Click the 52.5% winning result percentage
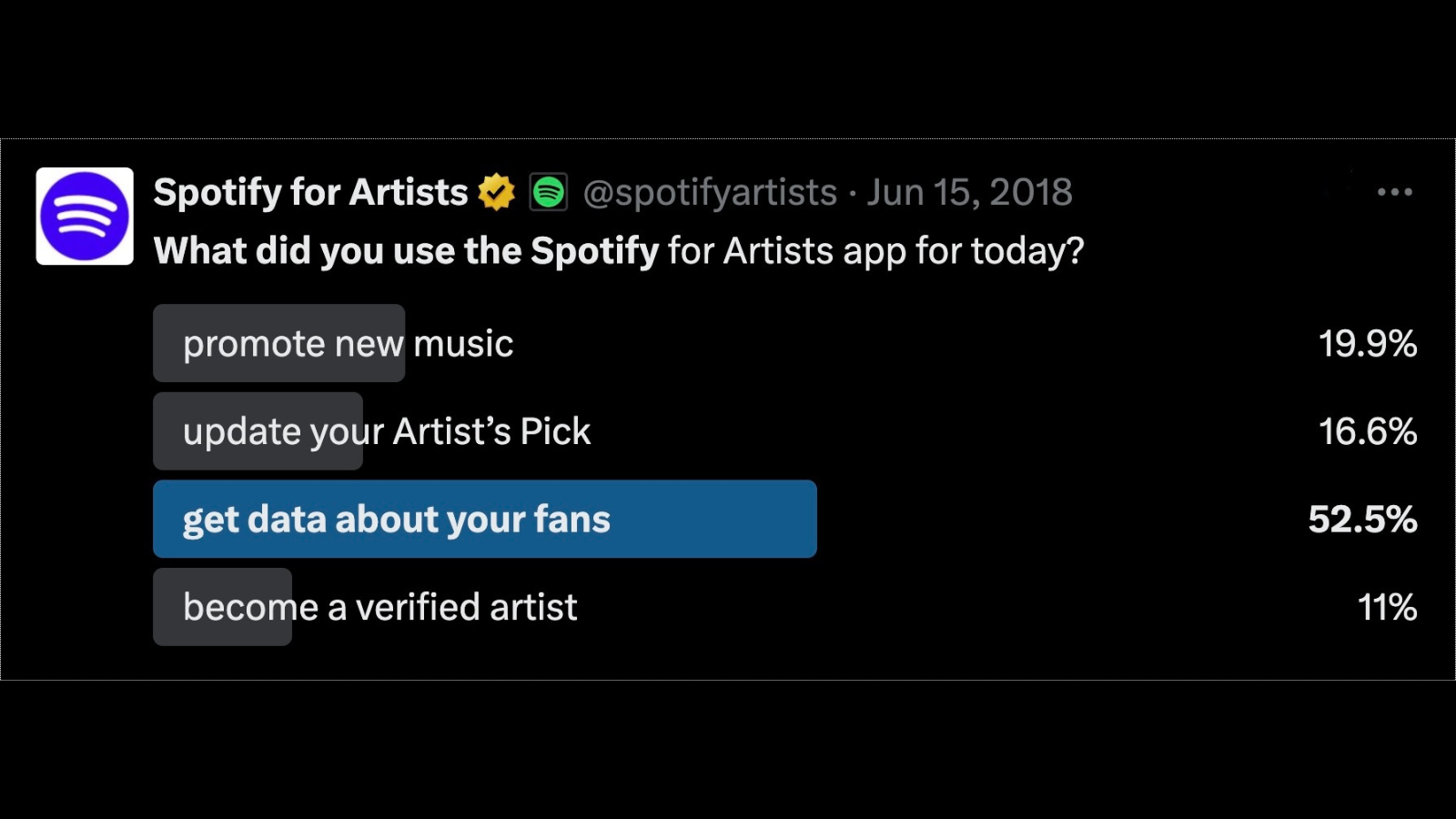Screen dimensions: 1456x819 tap(1362, 520)
